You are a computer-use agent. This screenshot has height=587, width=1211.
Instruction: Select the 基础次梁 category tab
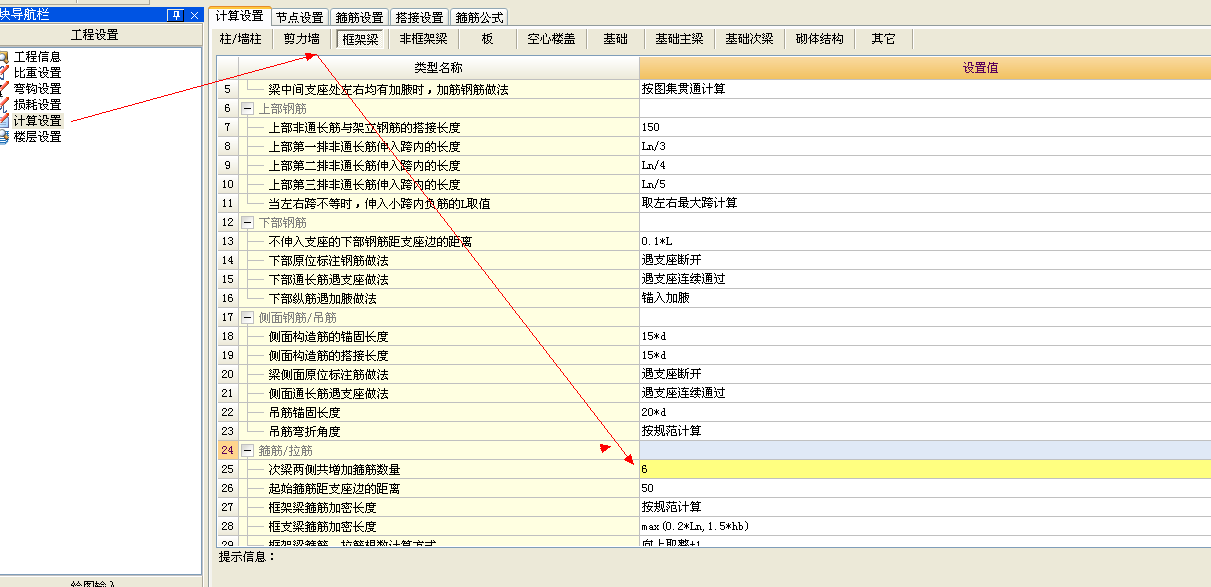click(x=749, y=40)
